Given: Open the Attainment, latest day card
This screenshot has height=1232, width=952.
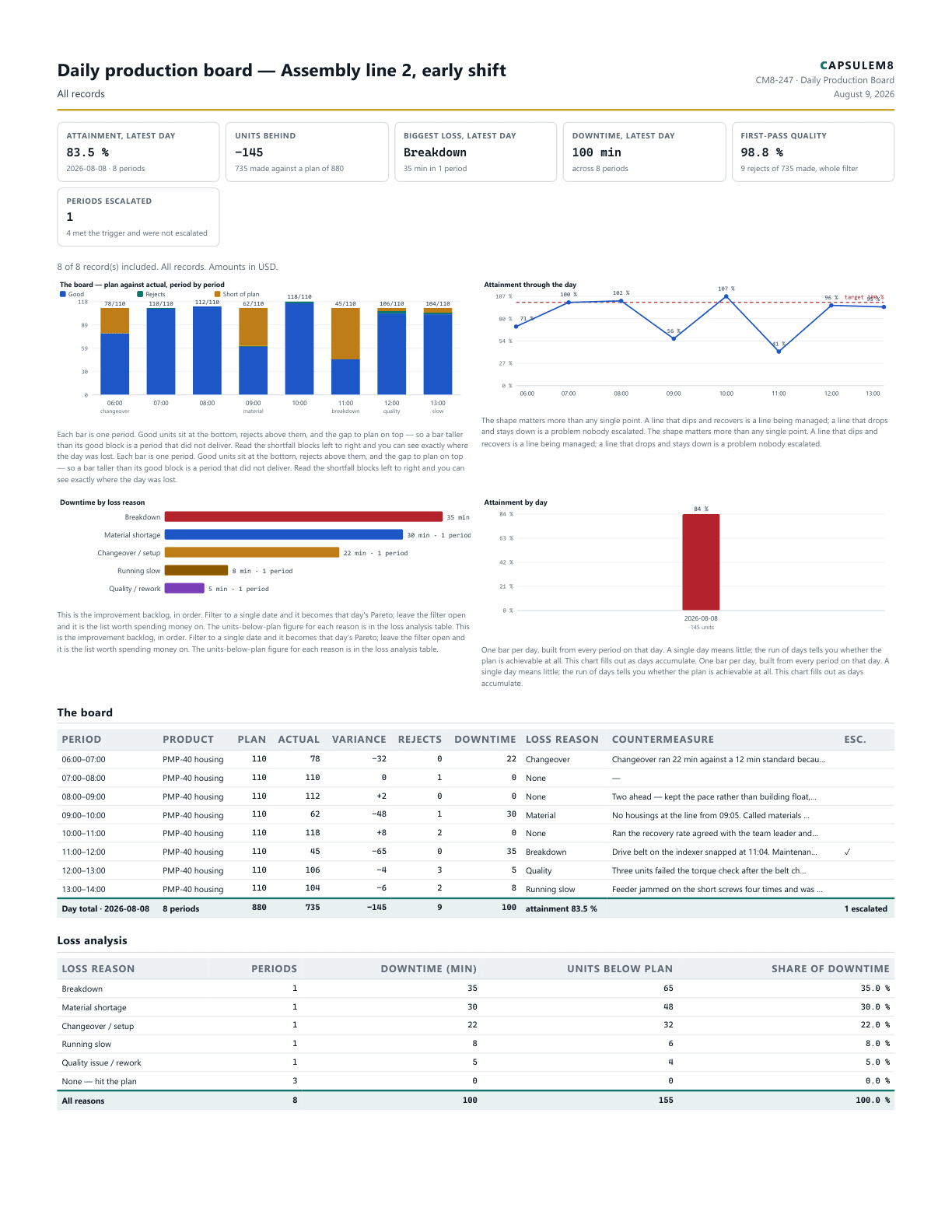Looking at the screenshot, I should (138, 152).
